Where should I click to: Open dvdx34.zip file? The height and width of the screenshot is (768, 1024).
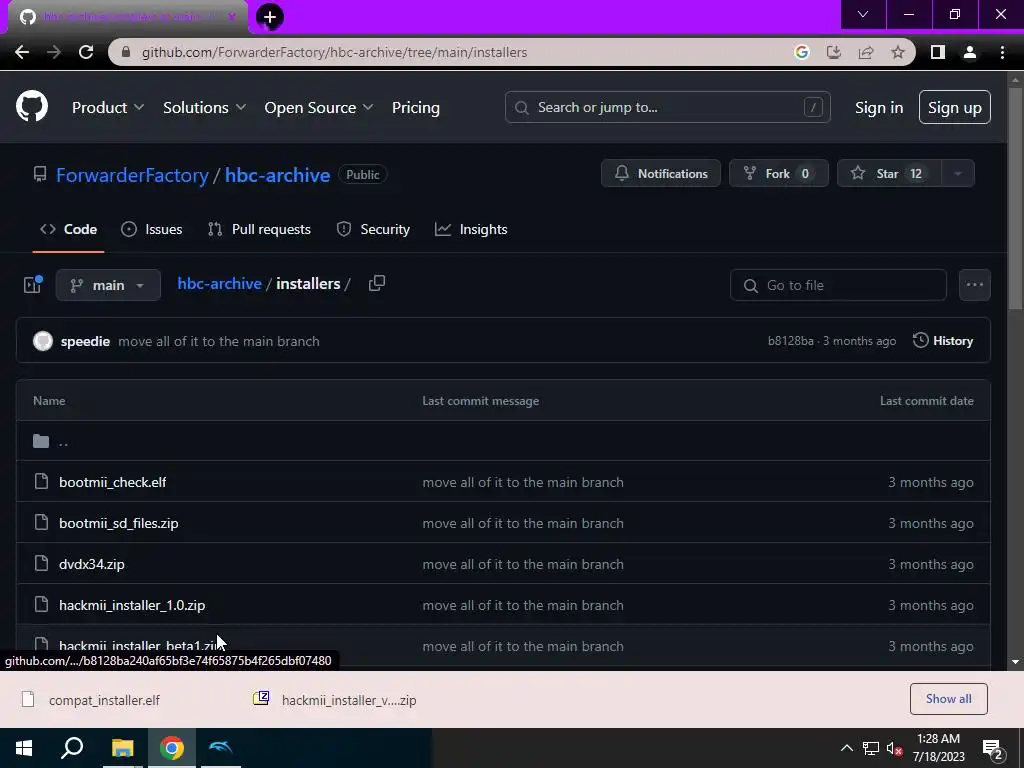coord(91,564)
